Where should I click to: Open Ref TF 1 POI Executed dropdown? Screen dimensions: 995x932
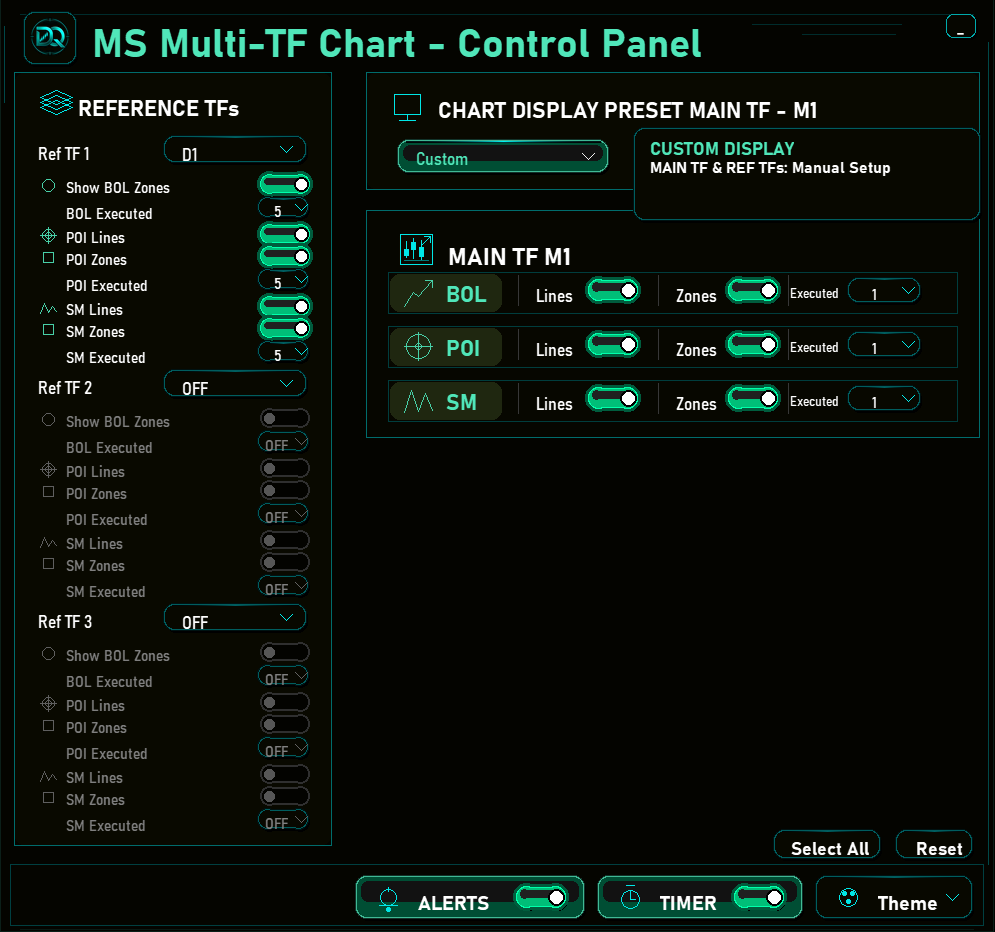tap(283, 280)
